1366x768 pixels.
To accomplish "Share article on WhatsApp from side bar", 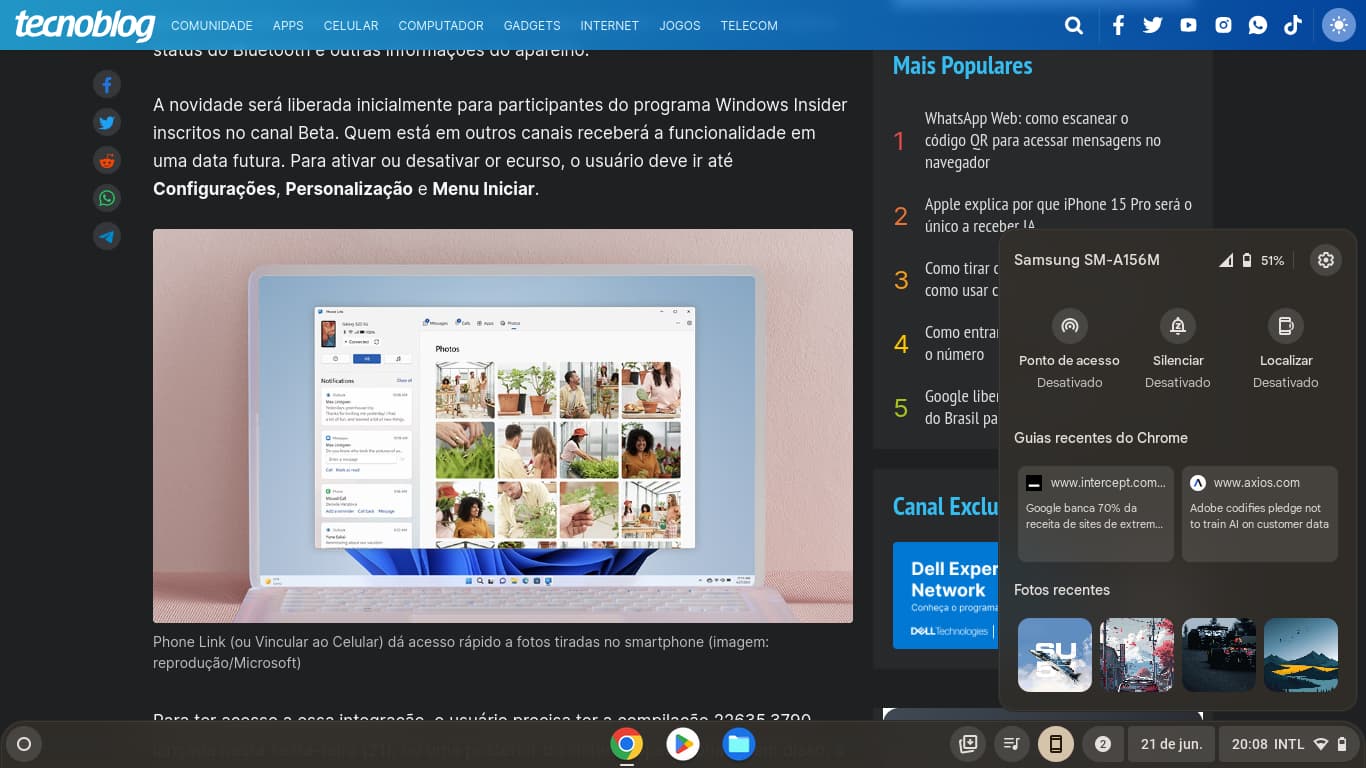I will [x=107, y=198].
